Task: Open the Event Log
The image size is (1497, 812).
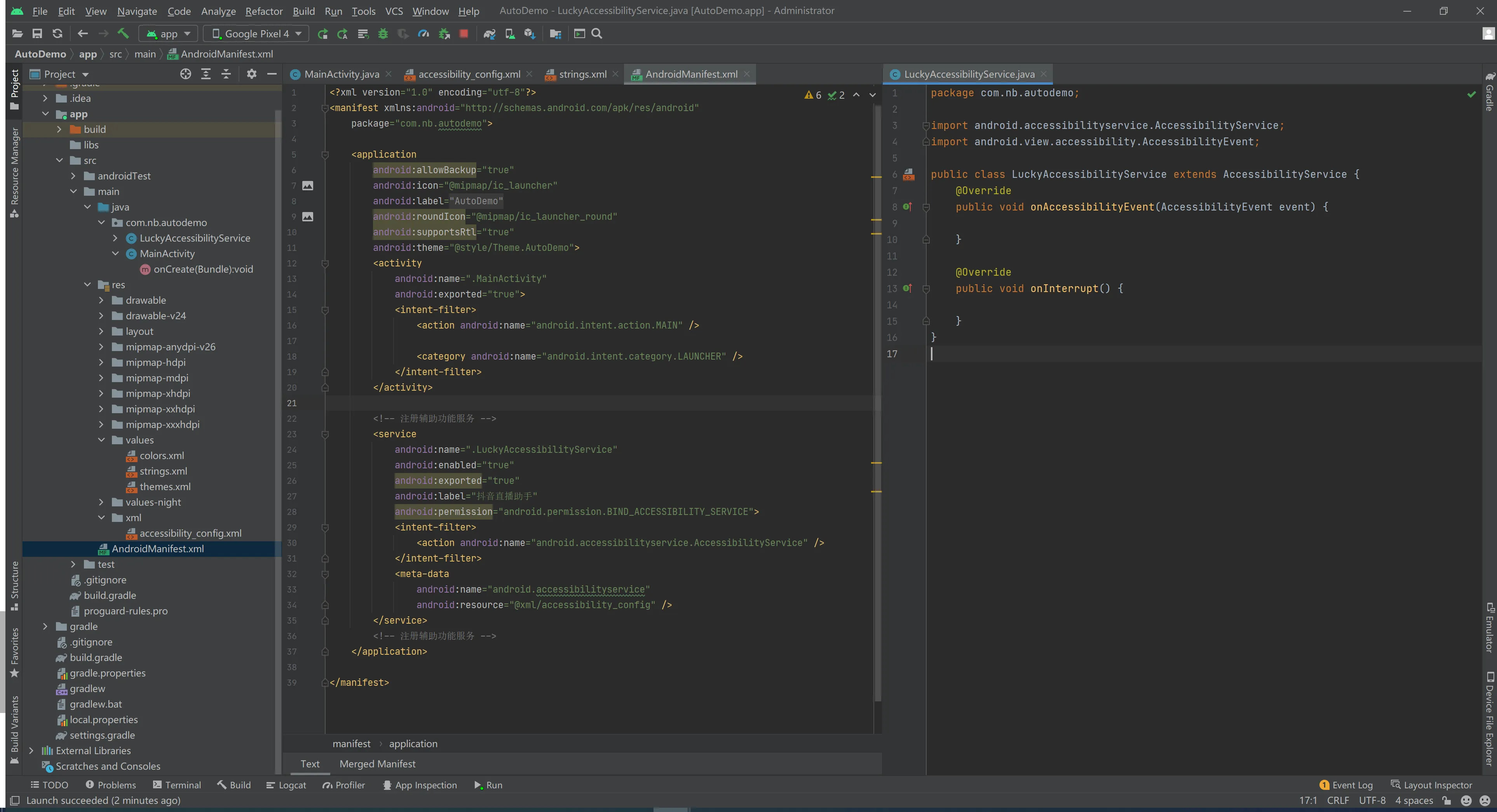Action: 1346,785
